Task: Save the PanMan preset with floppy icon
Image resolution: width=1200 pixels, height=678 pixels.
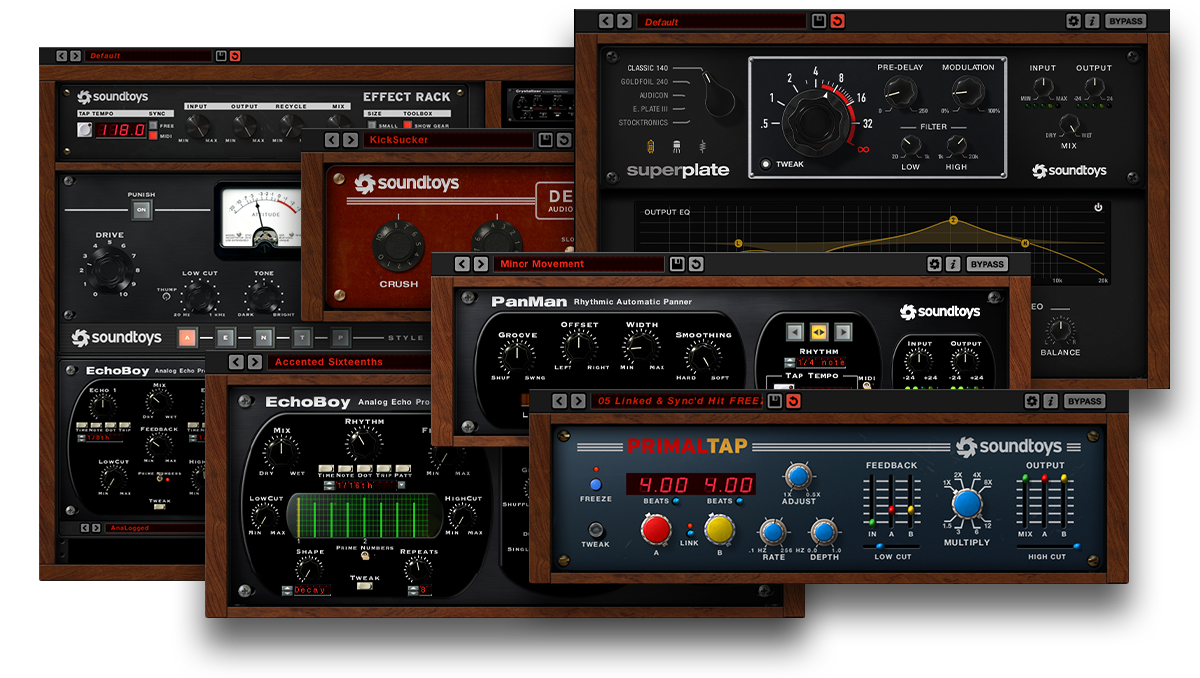Action: [677, 264]
